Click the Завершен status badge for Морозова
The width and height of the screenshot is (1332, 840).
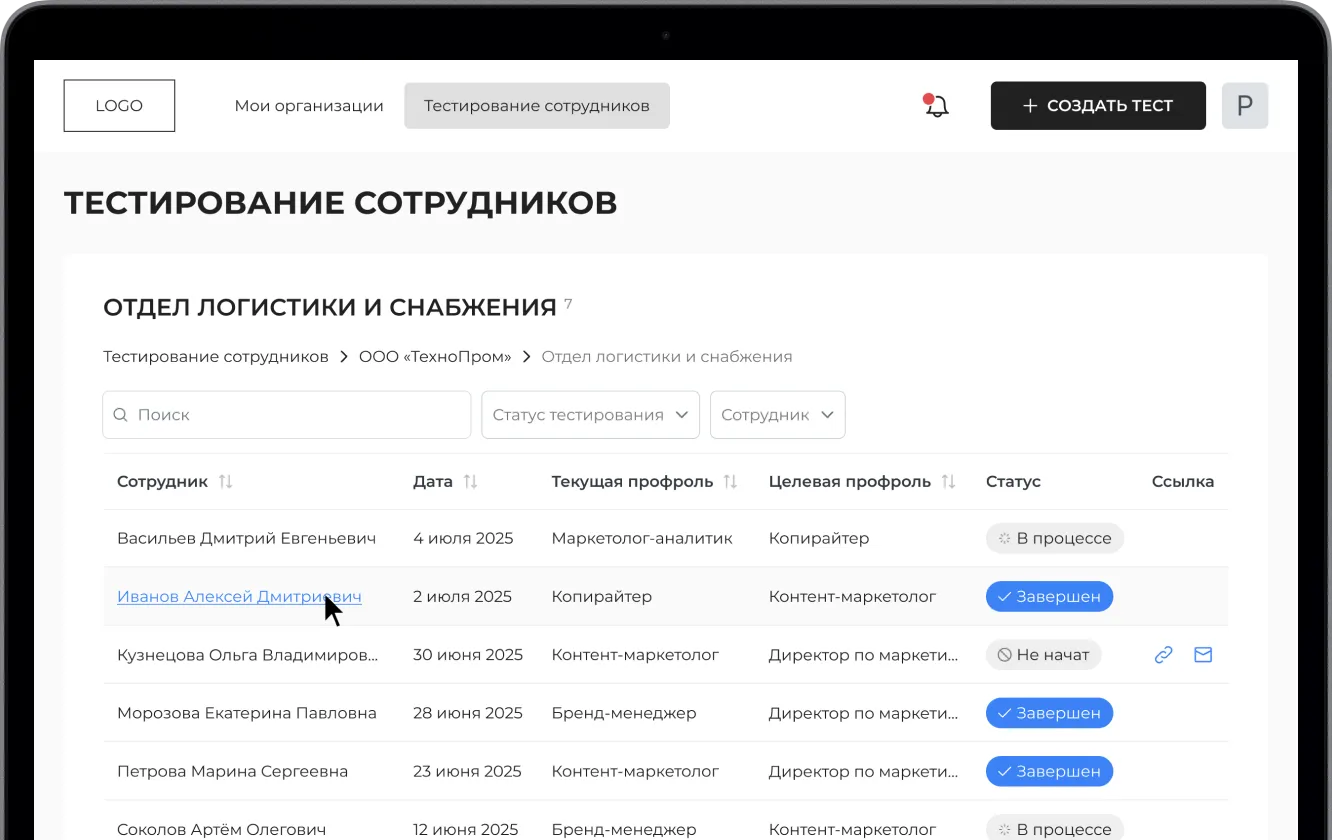(x=1049, y=713)
